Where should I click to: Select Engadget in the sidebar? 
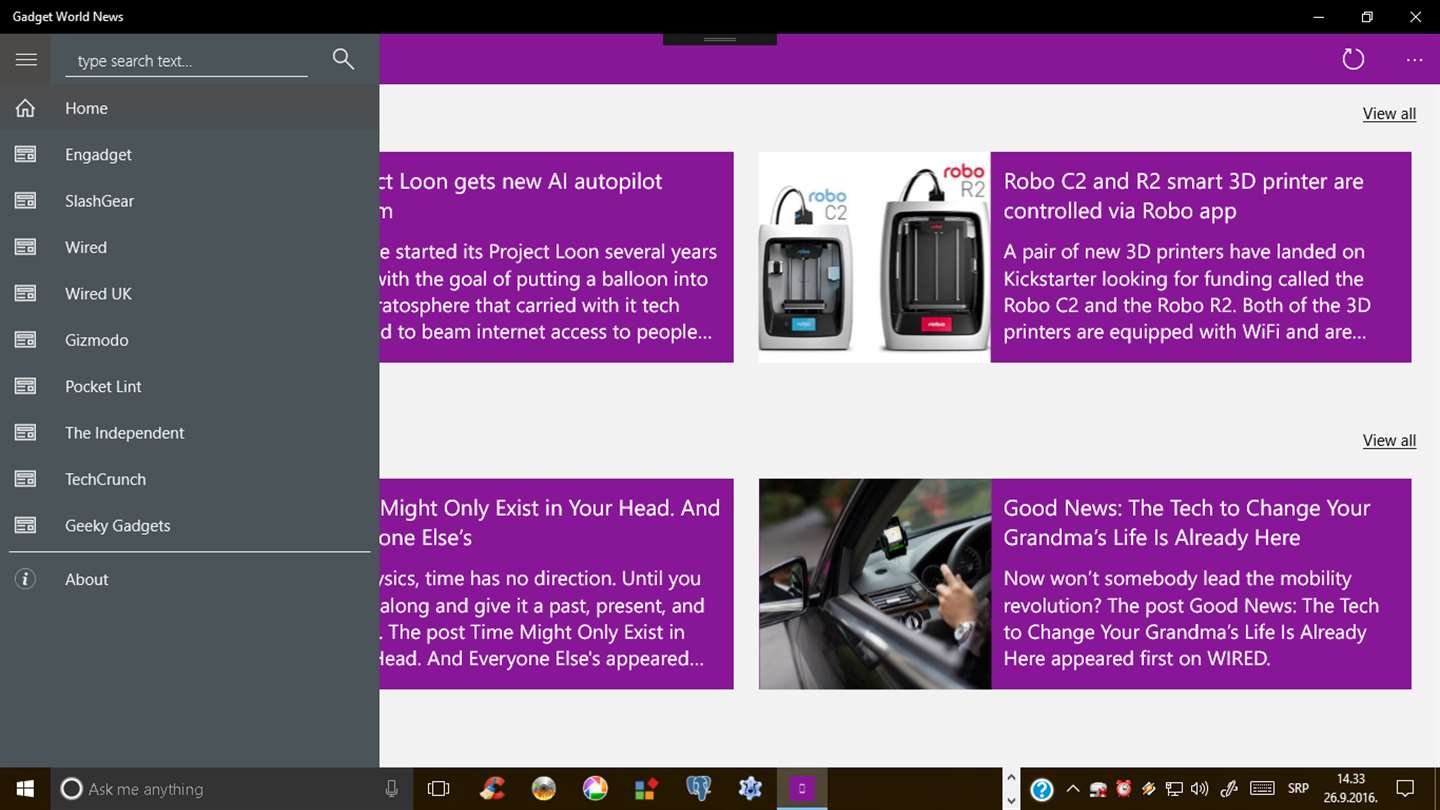pos(190,154)
